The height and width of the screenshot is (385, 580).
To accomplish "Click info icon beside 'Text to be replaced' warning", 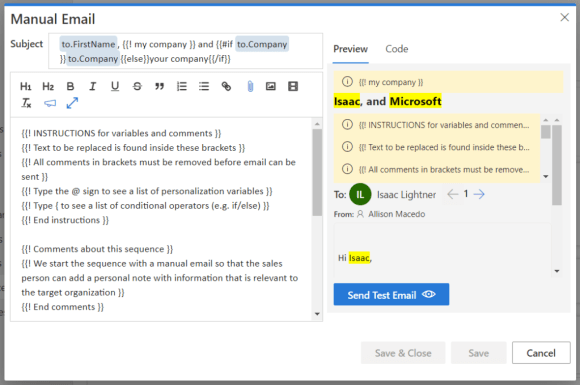I will click(347, 147).
